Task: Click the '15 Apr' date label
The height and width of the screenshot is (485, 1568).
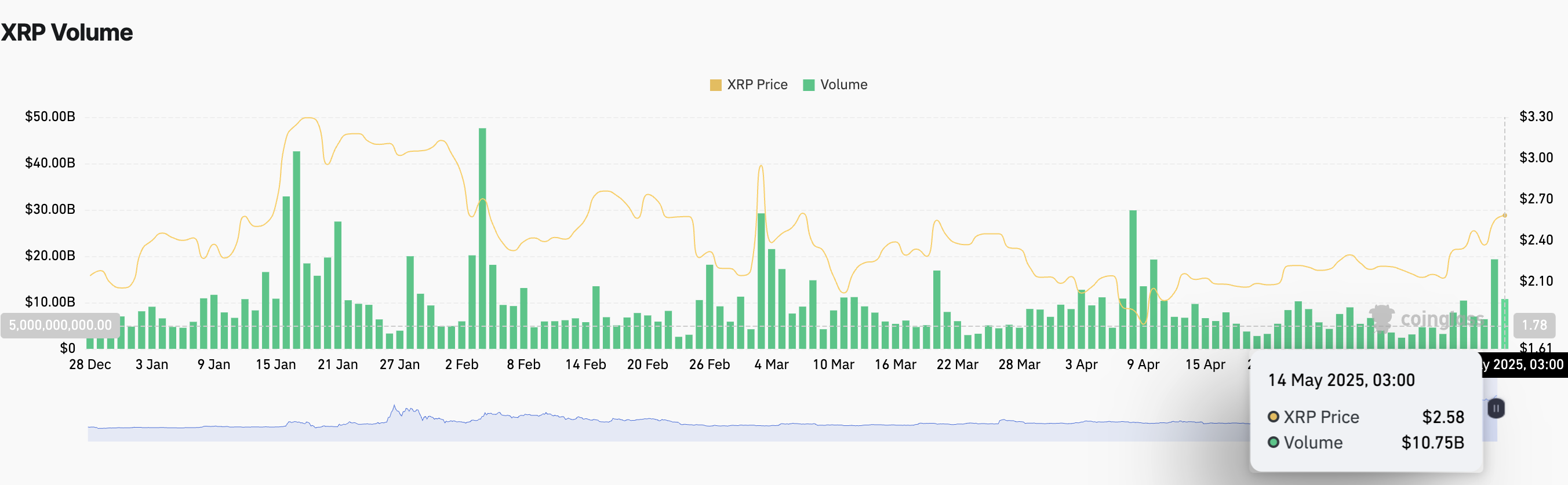Action: point(1205,364)
